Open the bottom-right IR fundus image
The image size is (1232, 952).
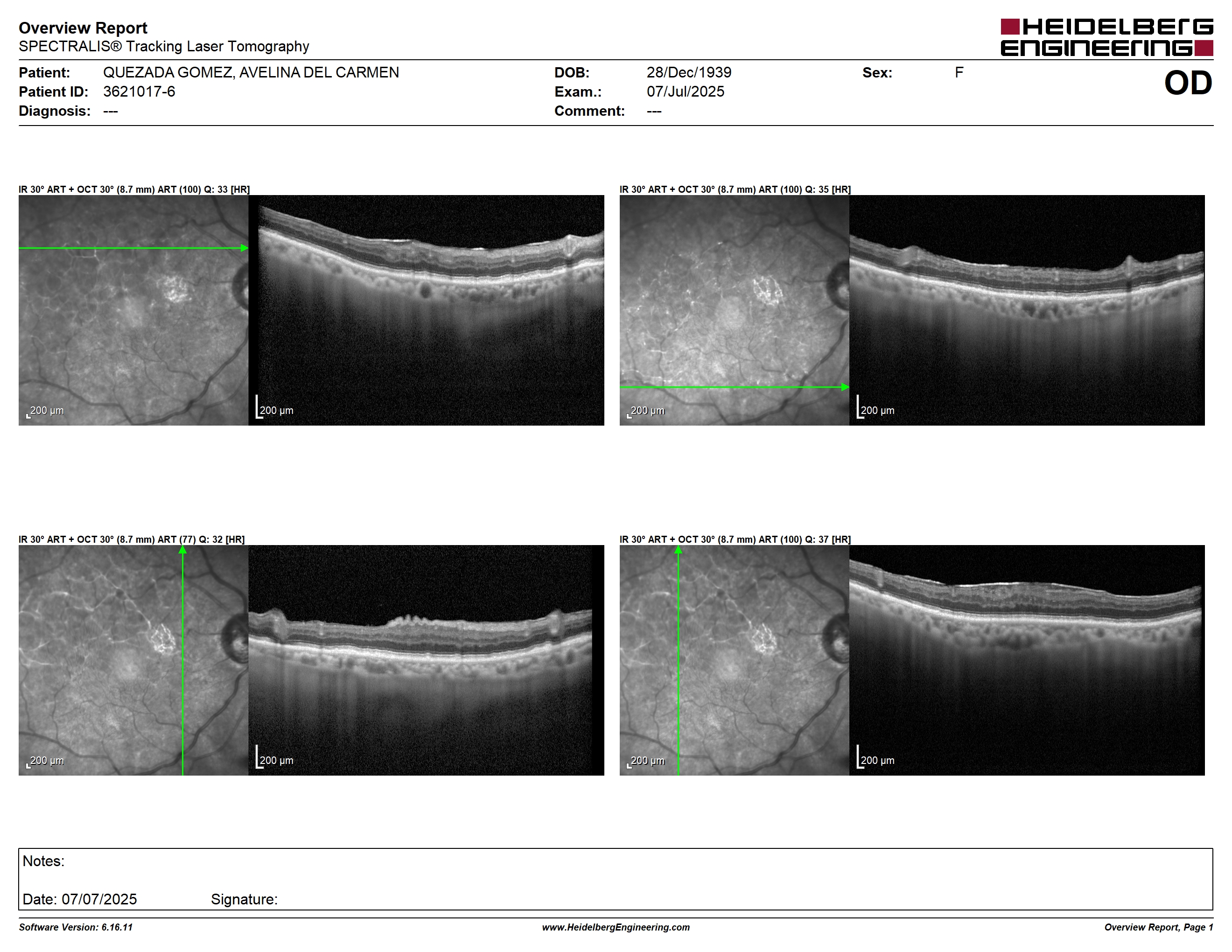pos(735,660)
